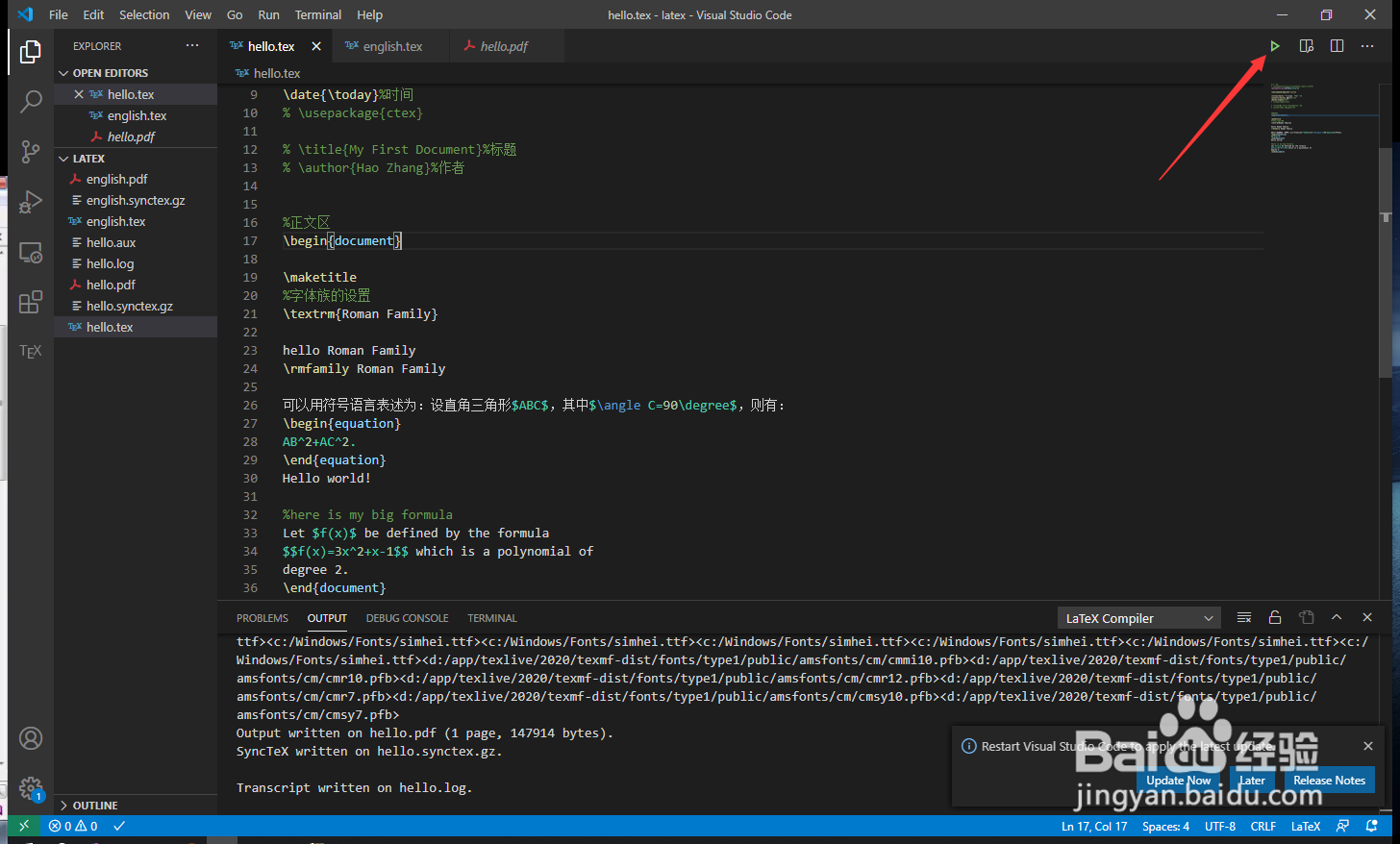Open the Terminal menu
The width and height of the screenshot is (1400, 844).
point(318,14)
